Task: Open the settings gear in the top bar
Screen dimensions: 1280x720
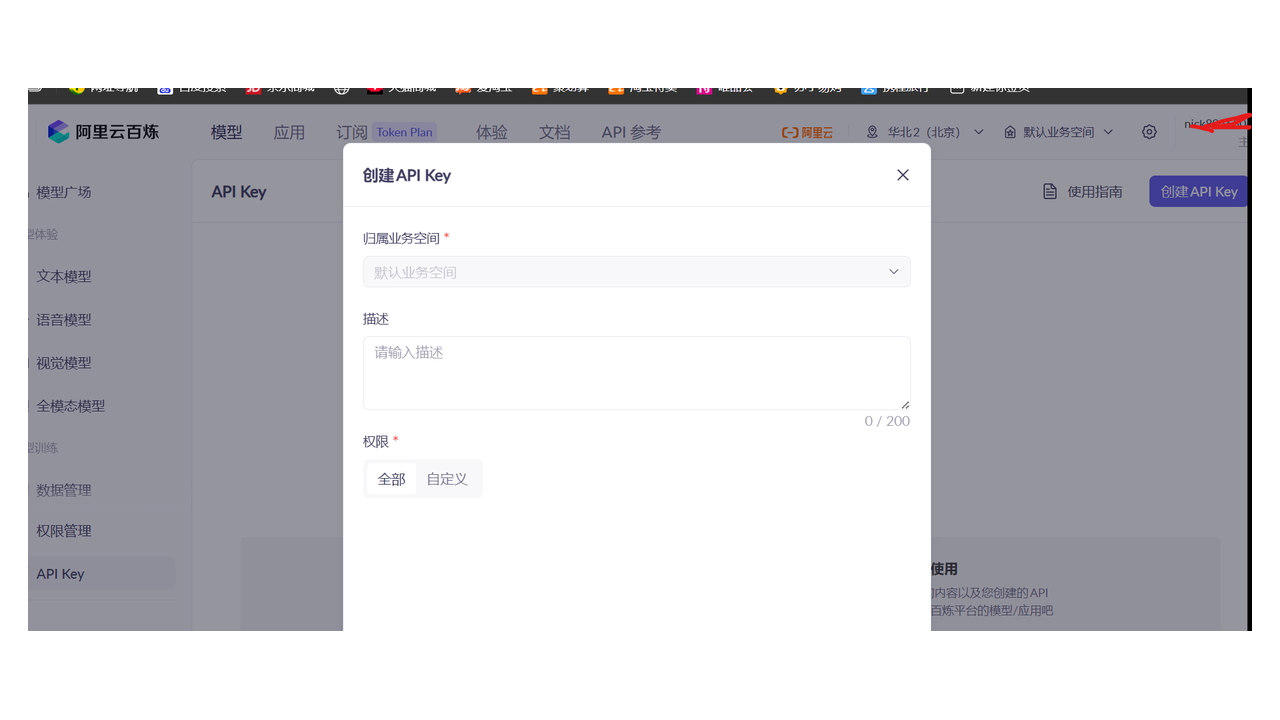Action: [1148, 131]
